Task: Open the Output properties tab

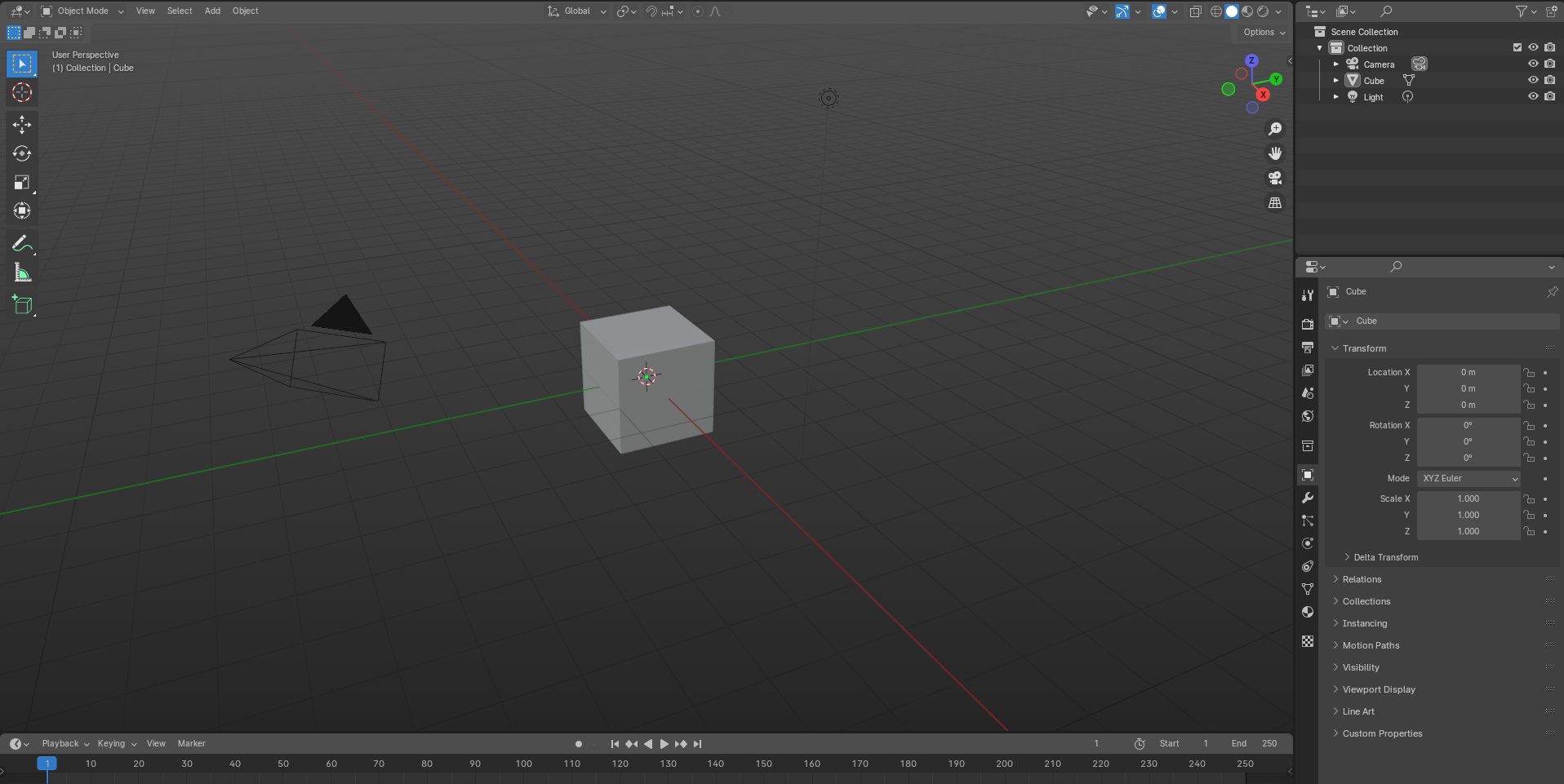Action: coord(1308,347)
